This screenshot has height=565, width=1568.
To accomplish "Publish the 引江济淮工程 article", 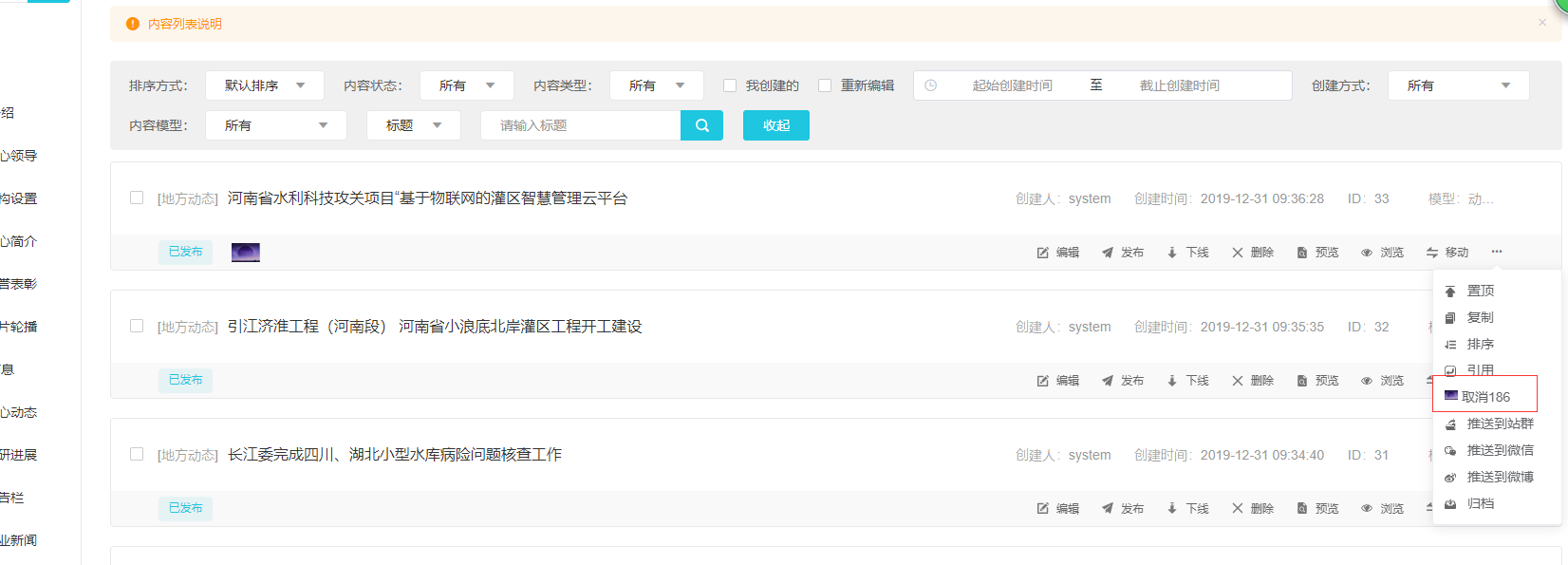I will click(1123, 381).
